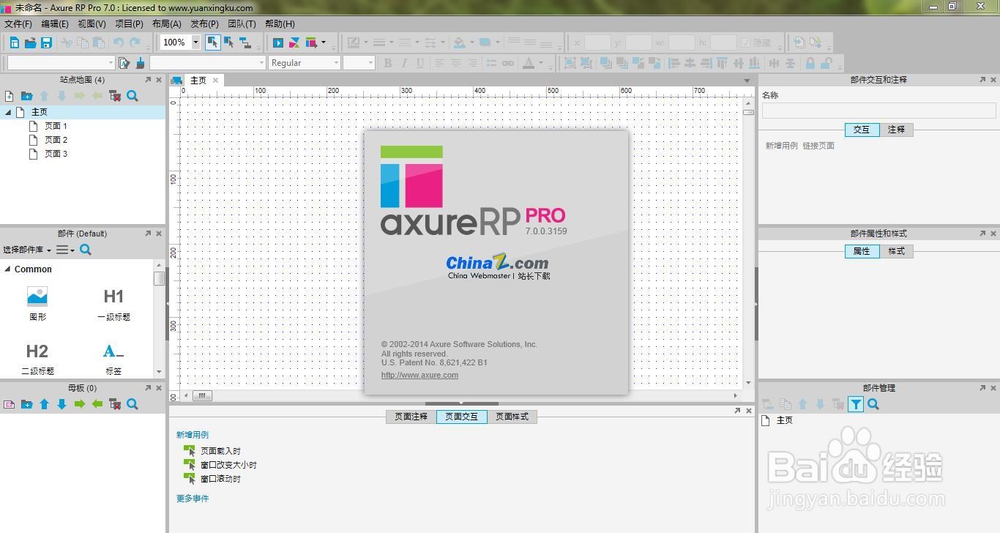1000x533 pixels.
Task: Search widgets in the widget library panel
Action: tap(85, 250)
